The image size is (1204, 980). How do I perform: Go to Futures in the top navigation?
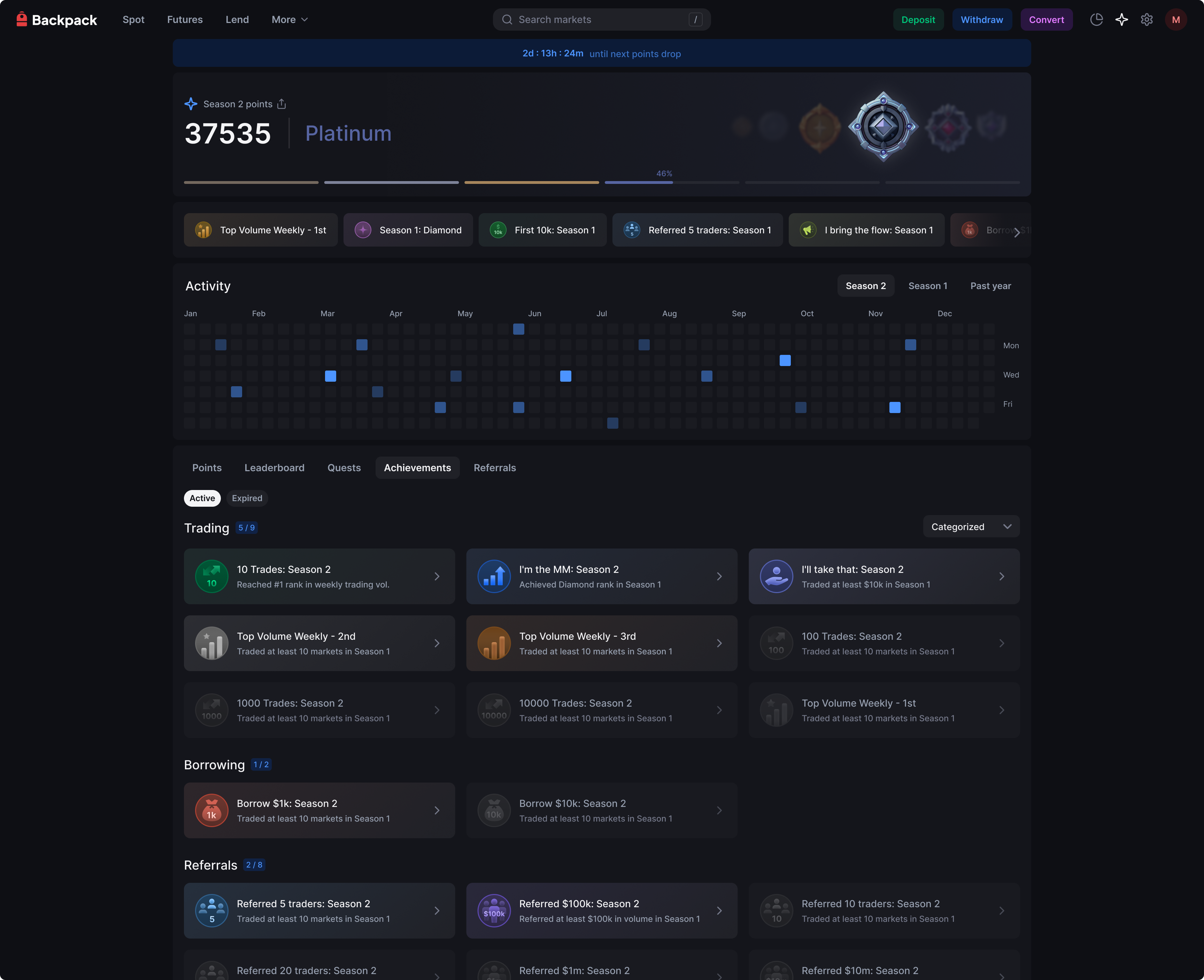[185, 20]
